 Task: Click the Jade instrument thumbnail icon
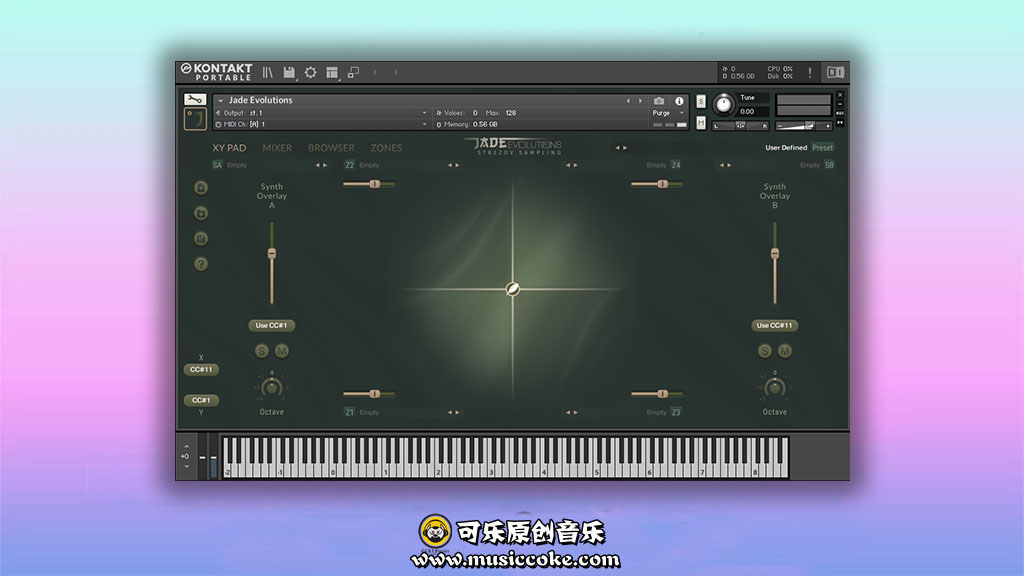(x=195, y=120)
